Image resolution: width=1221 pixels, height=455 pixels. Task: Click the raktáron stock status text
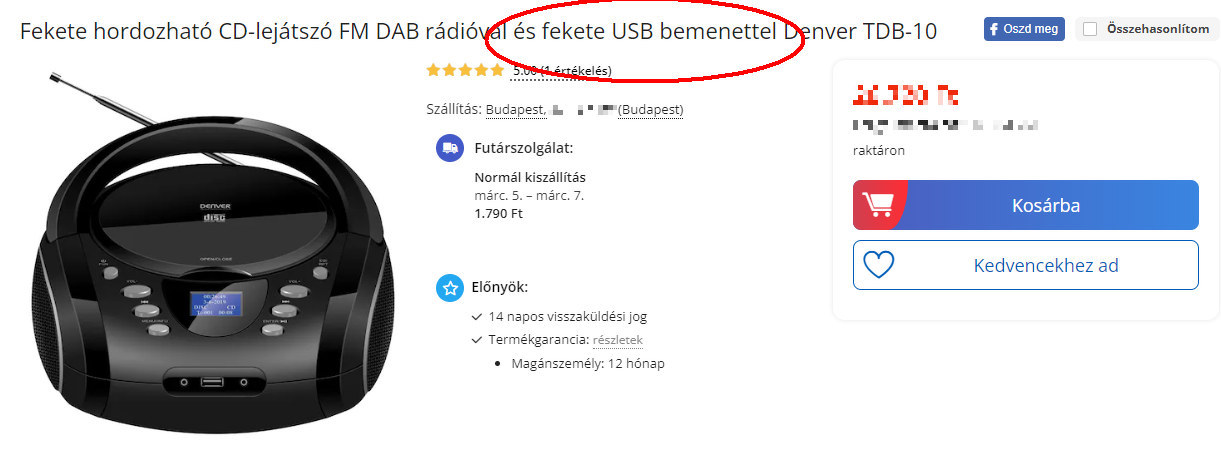click(x=879, y=151)
